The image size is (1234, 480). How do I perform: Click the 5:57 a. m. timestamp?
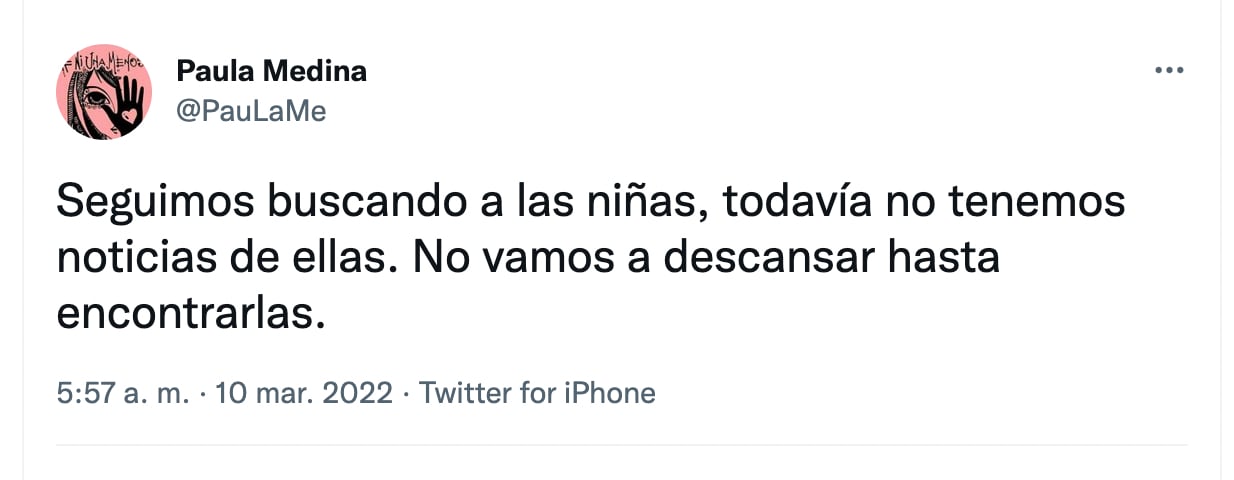(123, 393)
